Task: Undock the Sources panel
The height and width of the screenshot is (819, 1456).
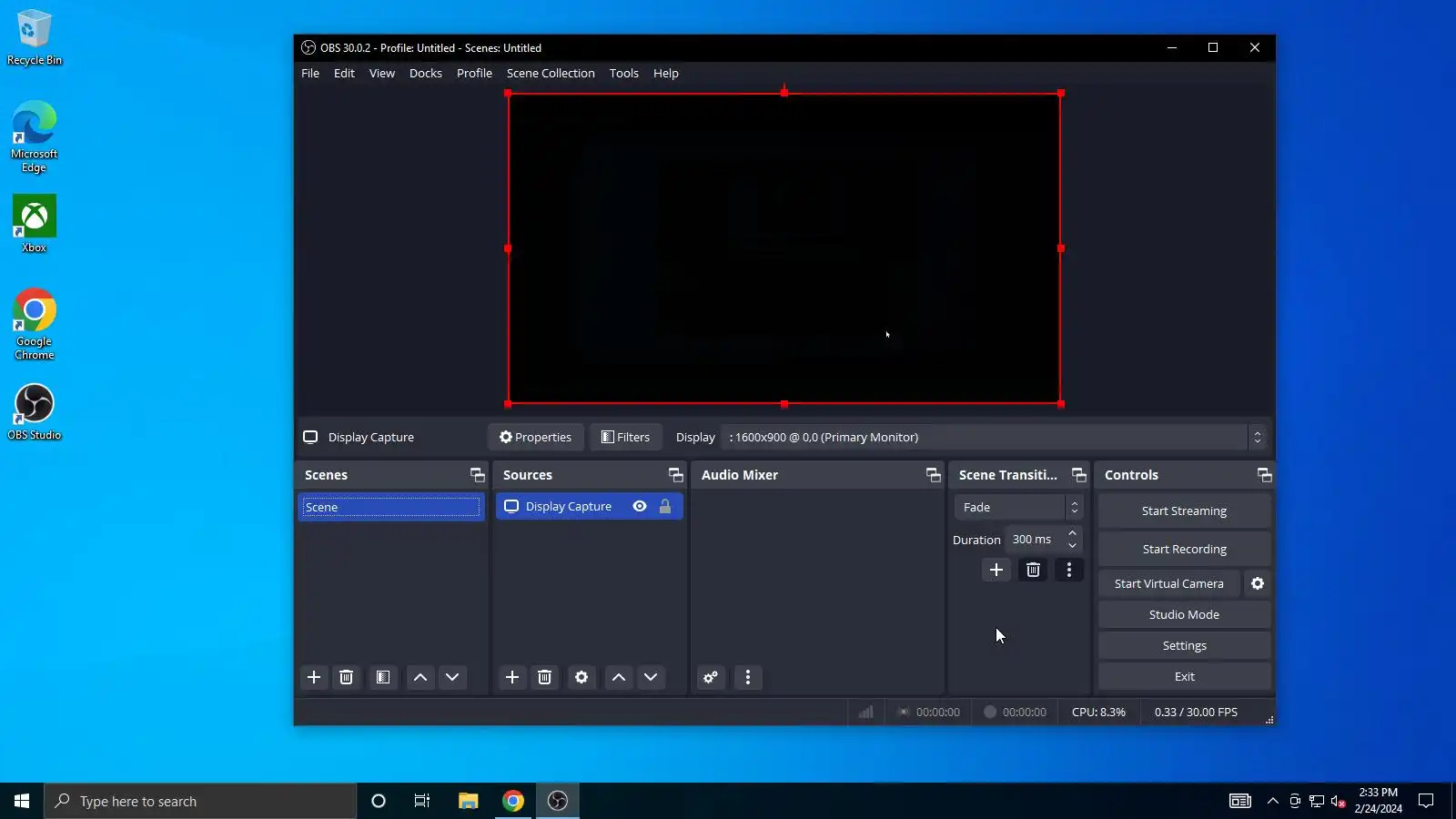Action: [x=676, y=475]
